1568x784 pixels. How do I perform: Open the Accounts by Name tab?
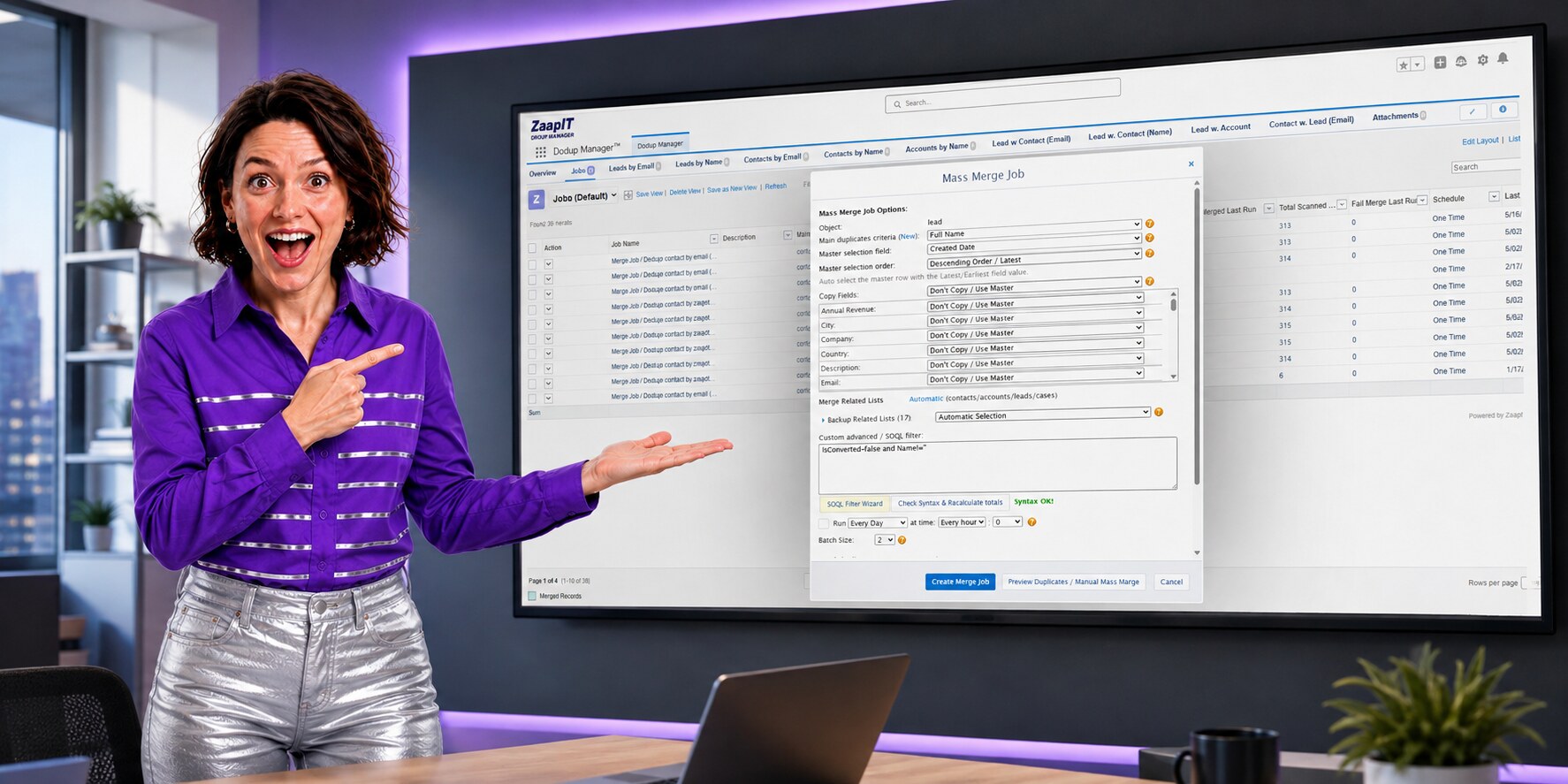click(x=940, y=147)
